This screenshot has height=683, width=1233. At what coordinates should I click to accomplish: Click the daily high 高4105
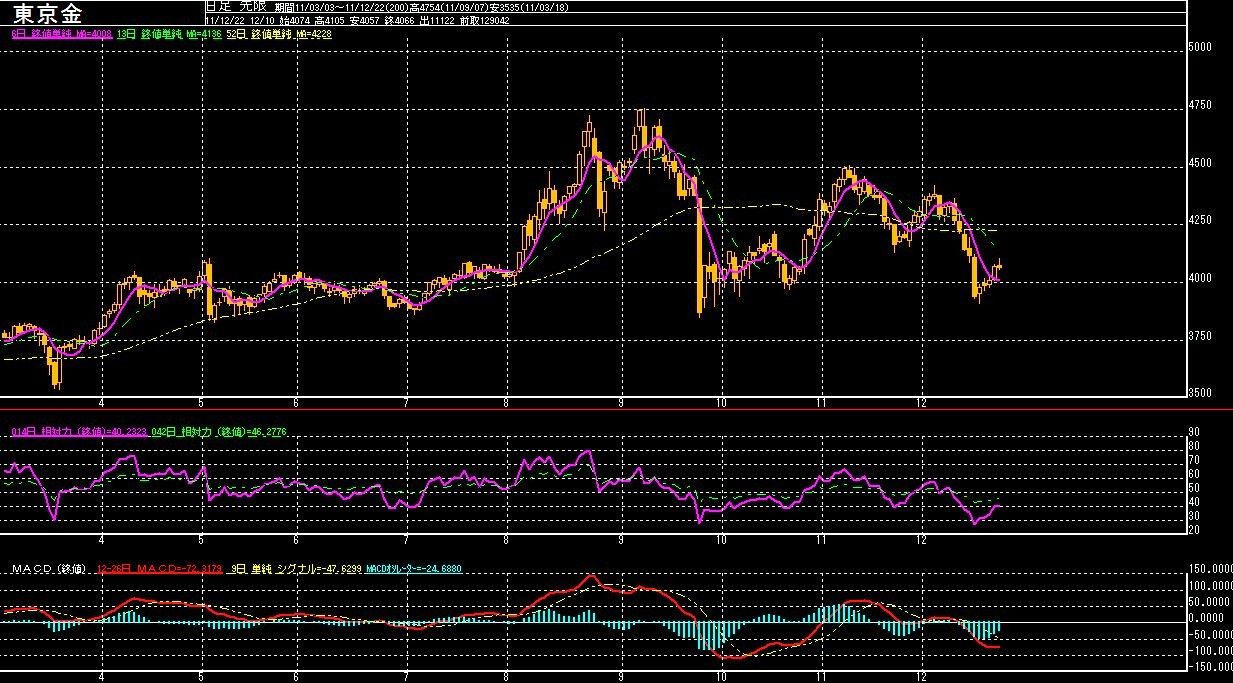331,19
